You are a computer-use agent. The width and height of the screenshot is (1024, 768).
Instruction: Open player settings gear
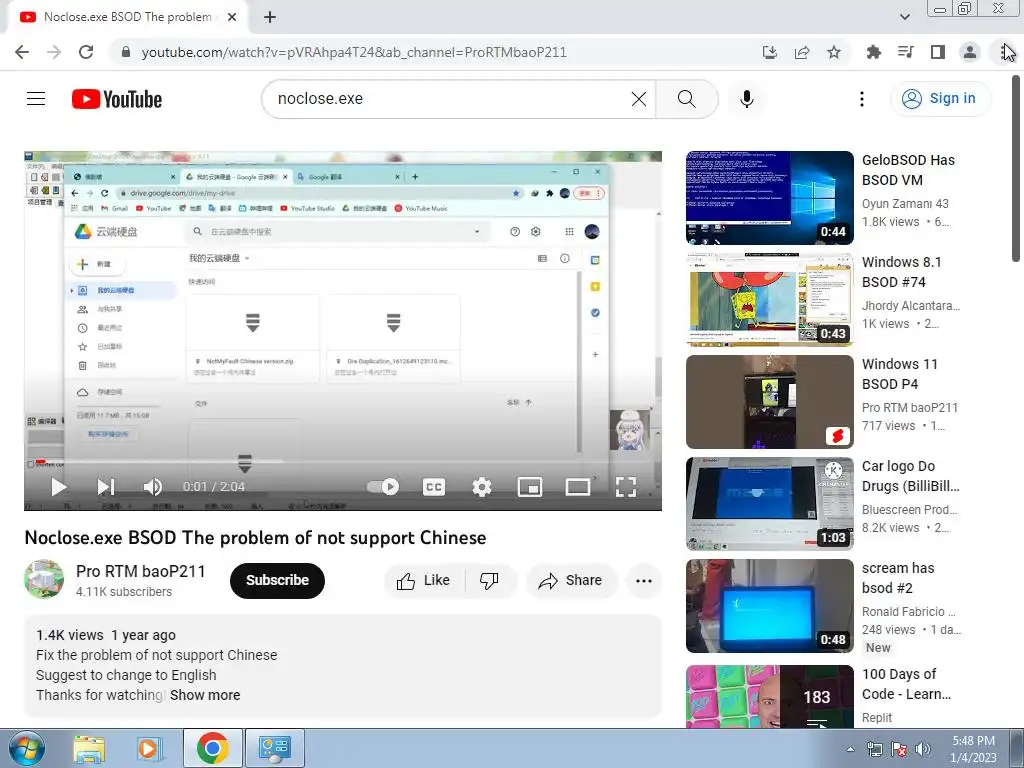pos(482,487)
